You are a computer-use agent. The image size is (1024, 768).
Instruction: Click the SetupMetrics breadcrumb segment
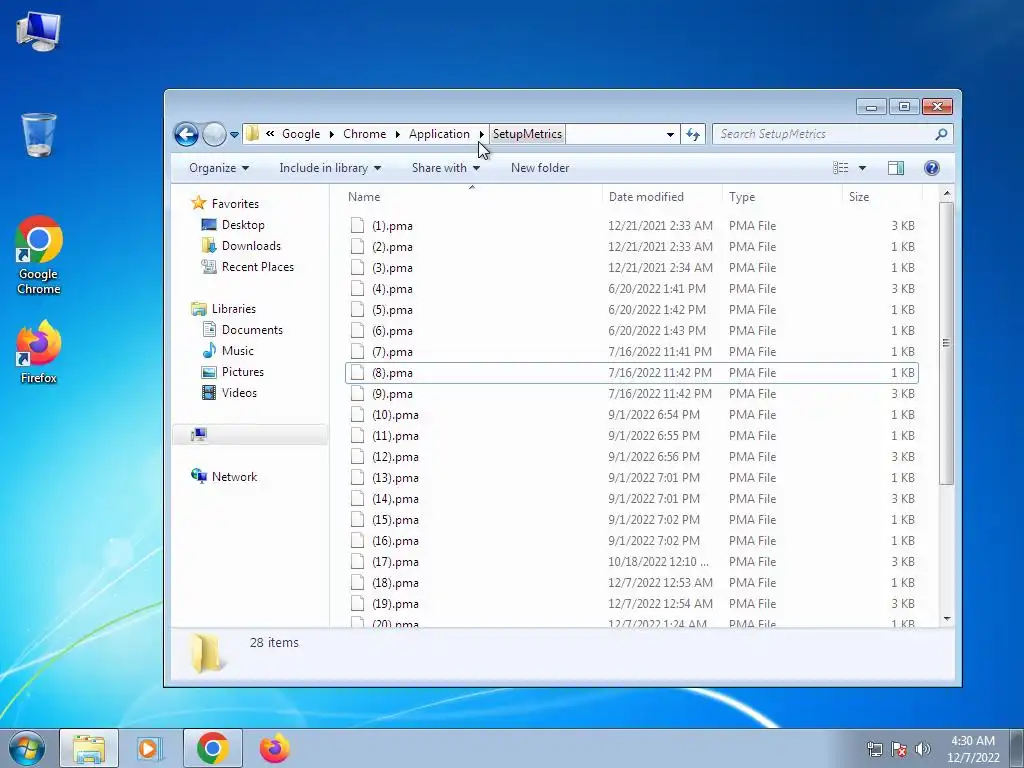(x=527, y=134)
